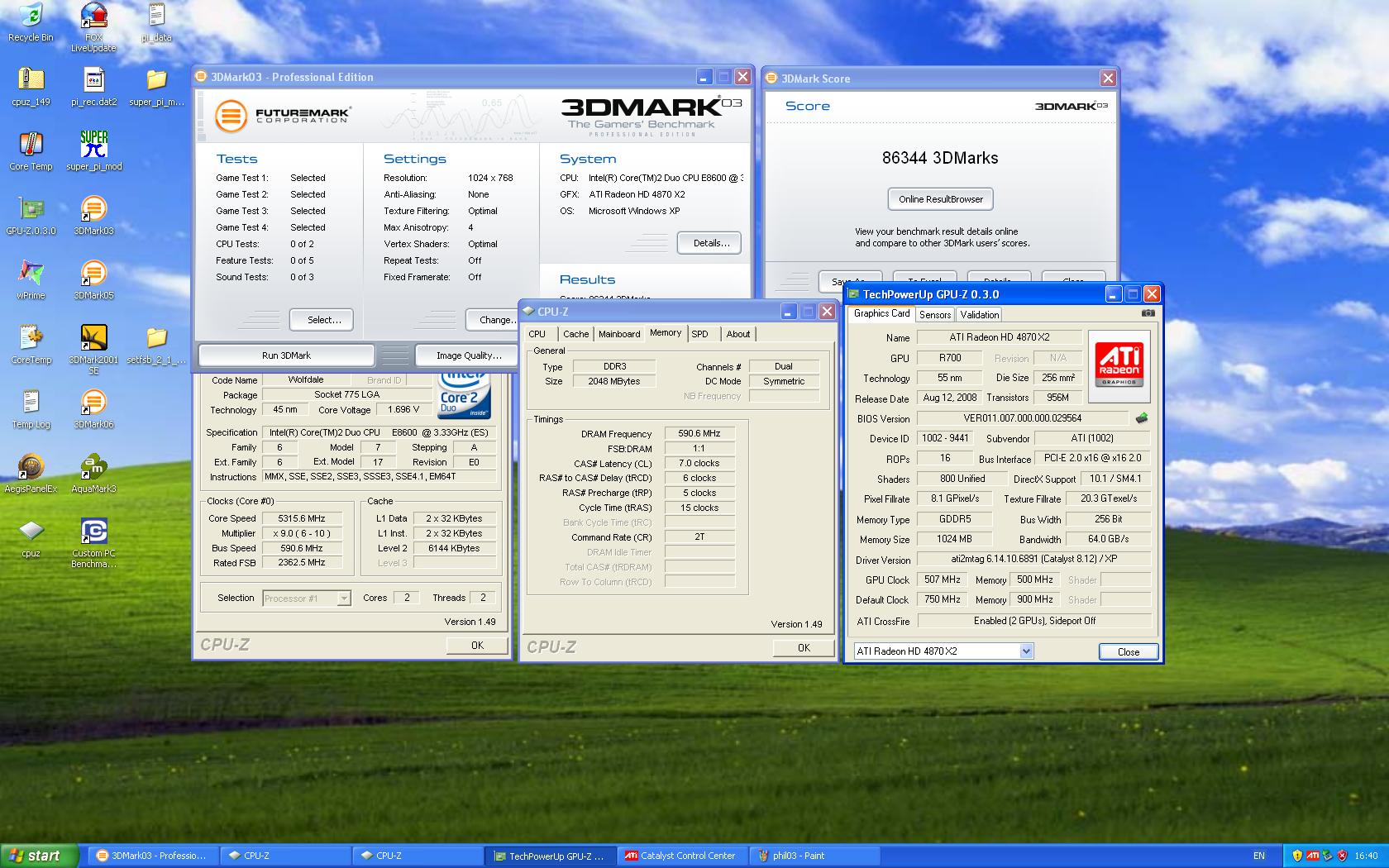Viewport: 1389px width, 868px height.
Task: Open the GPU selection dropdown in GPU-Z
Action: (x=1026, y=651)
